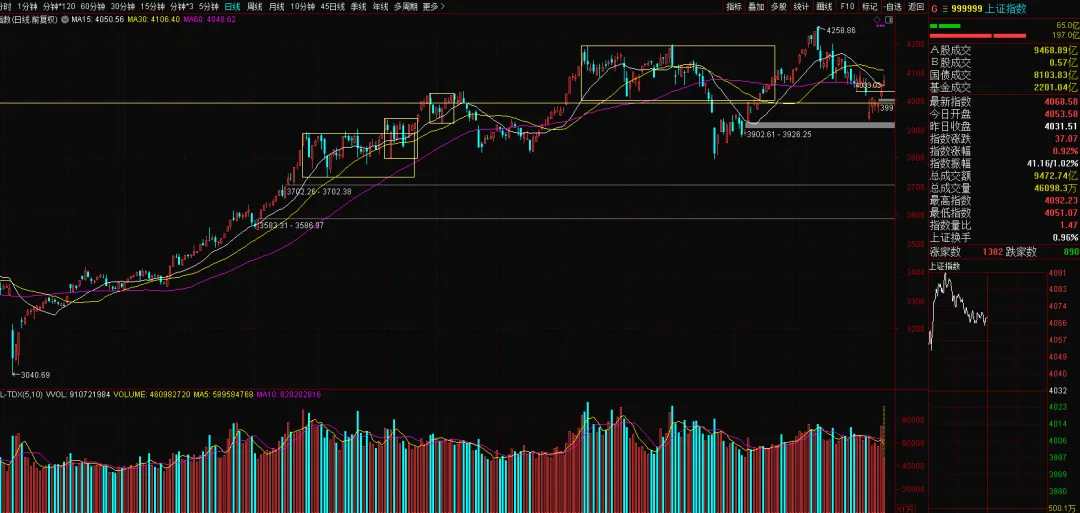This screenshot has height=513, width=1080.
Task: Click the red G icon in the quote header
Action: coord(935,9)
